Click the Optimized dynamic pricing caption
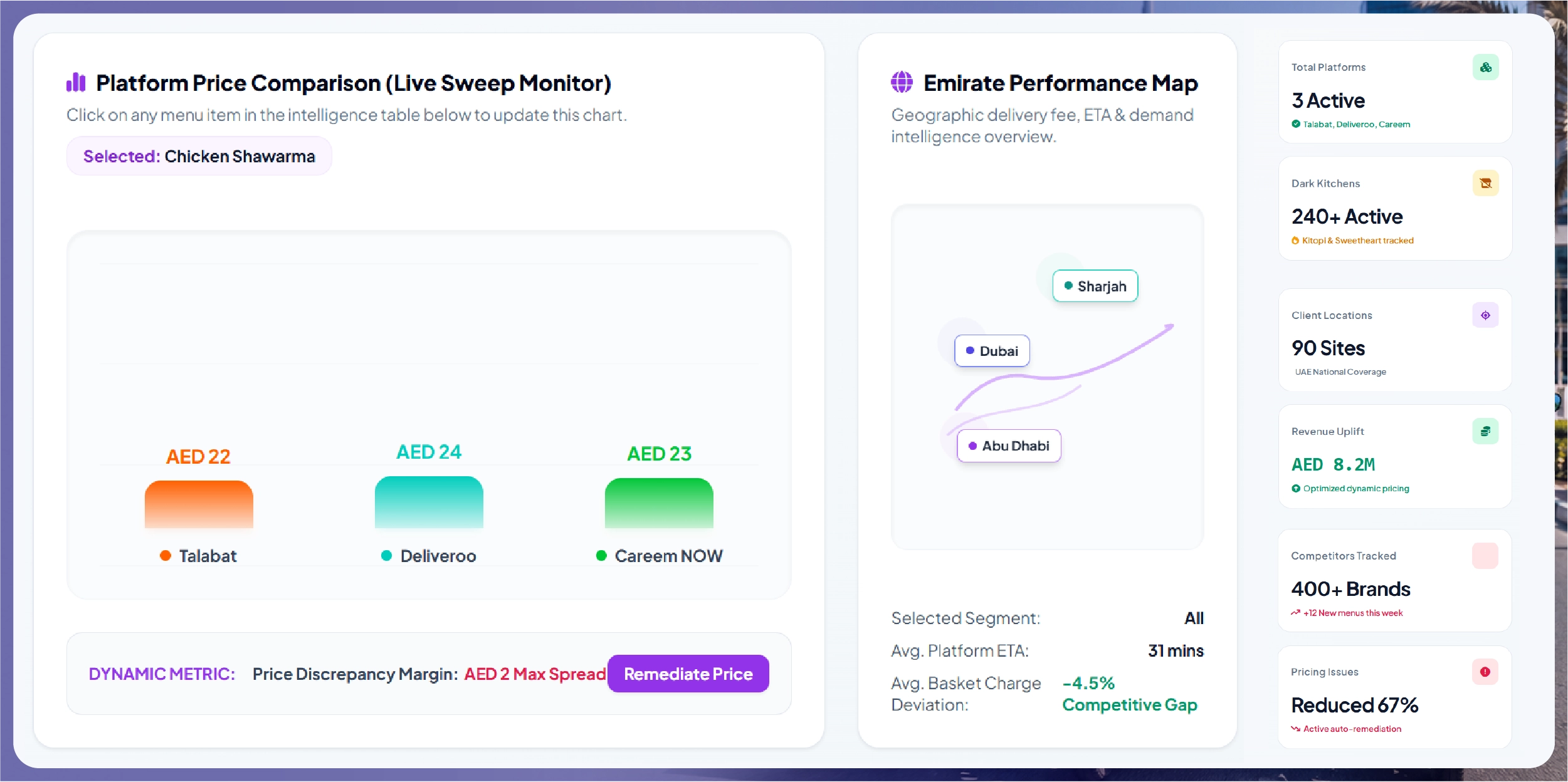Image resolution: width=1568 pixels, height=782 pixels. tap(1356, 489)
